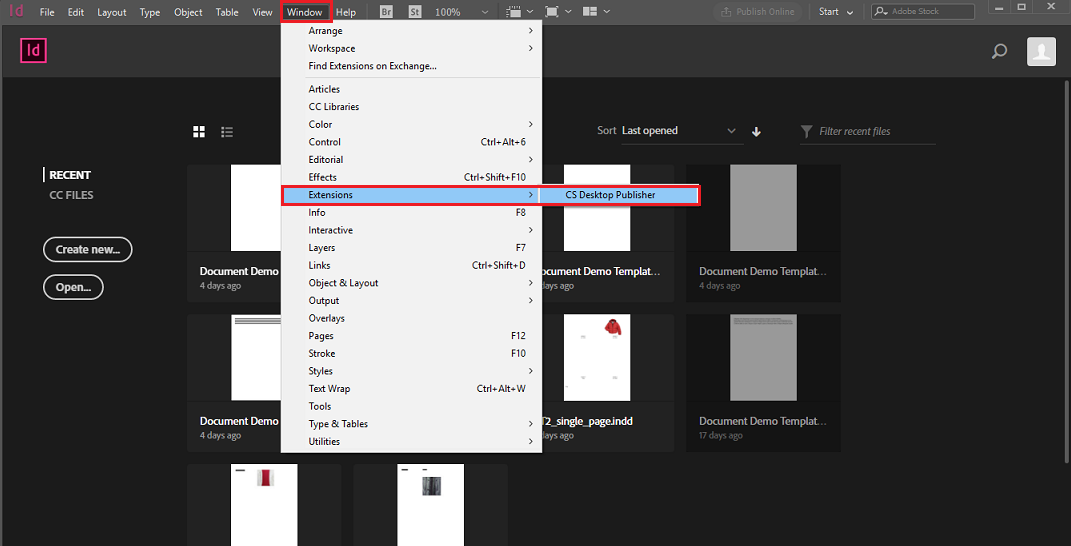Open Adobe Bridge via the Br icon

click(x=387, y=12)
